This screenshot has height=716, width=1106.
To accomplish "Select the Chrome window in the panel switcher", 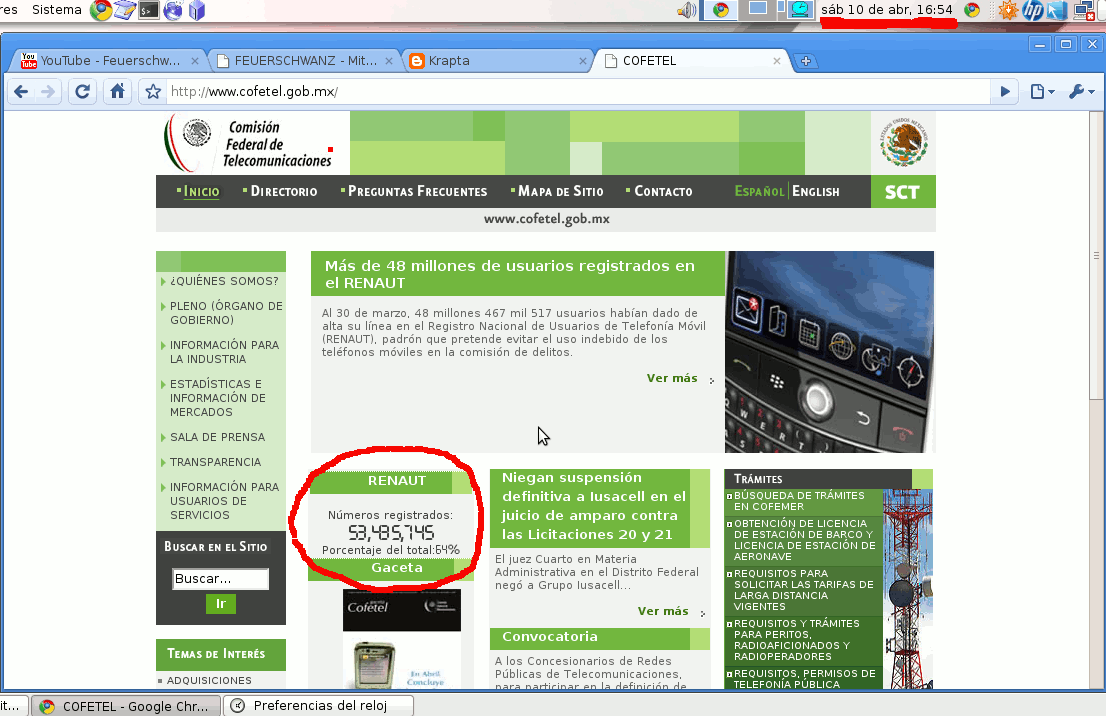I will pyautogui.click(x=720, y=10).
